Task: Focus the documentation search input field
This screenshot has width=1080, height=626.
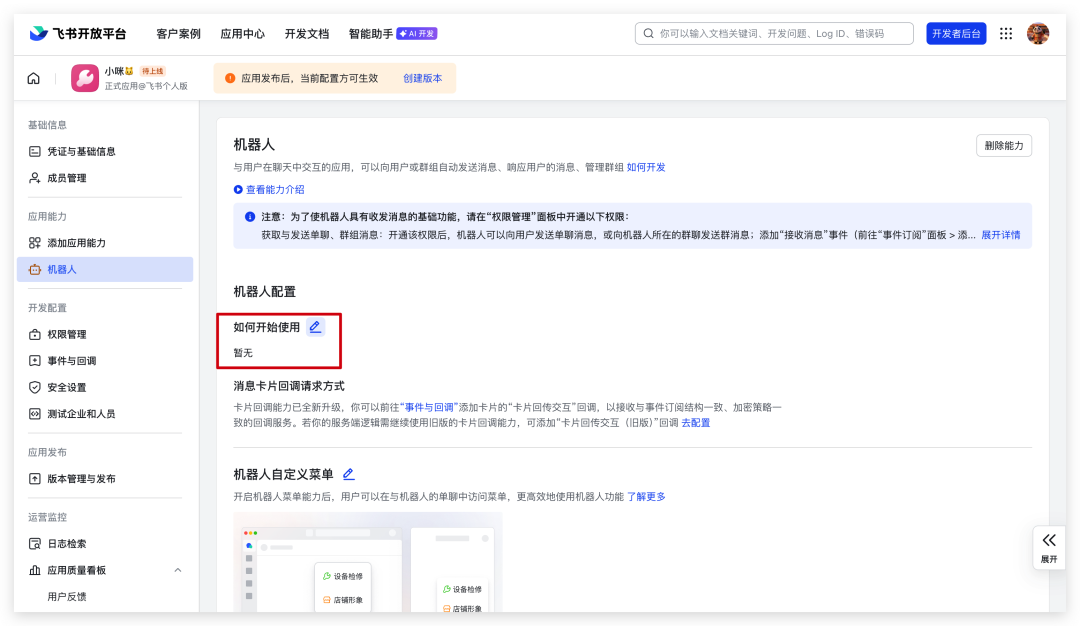Action: tap(780, 33)
